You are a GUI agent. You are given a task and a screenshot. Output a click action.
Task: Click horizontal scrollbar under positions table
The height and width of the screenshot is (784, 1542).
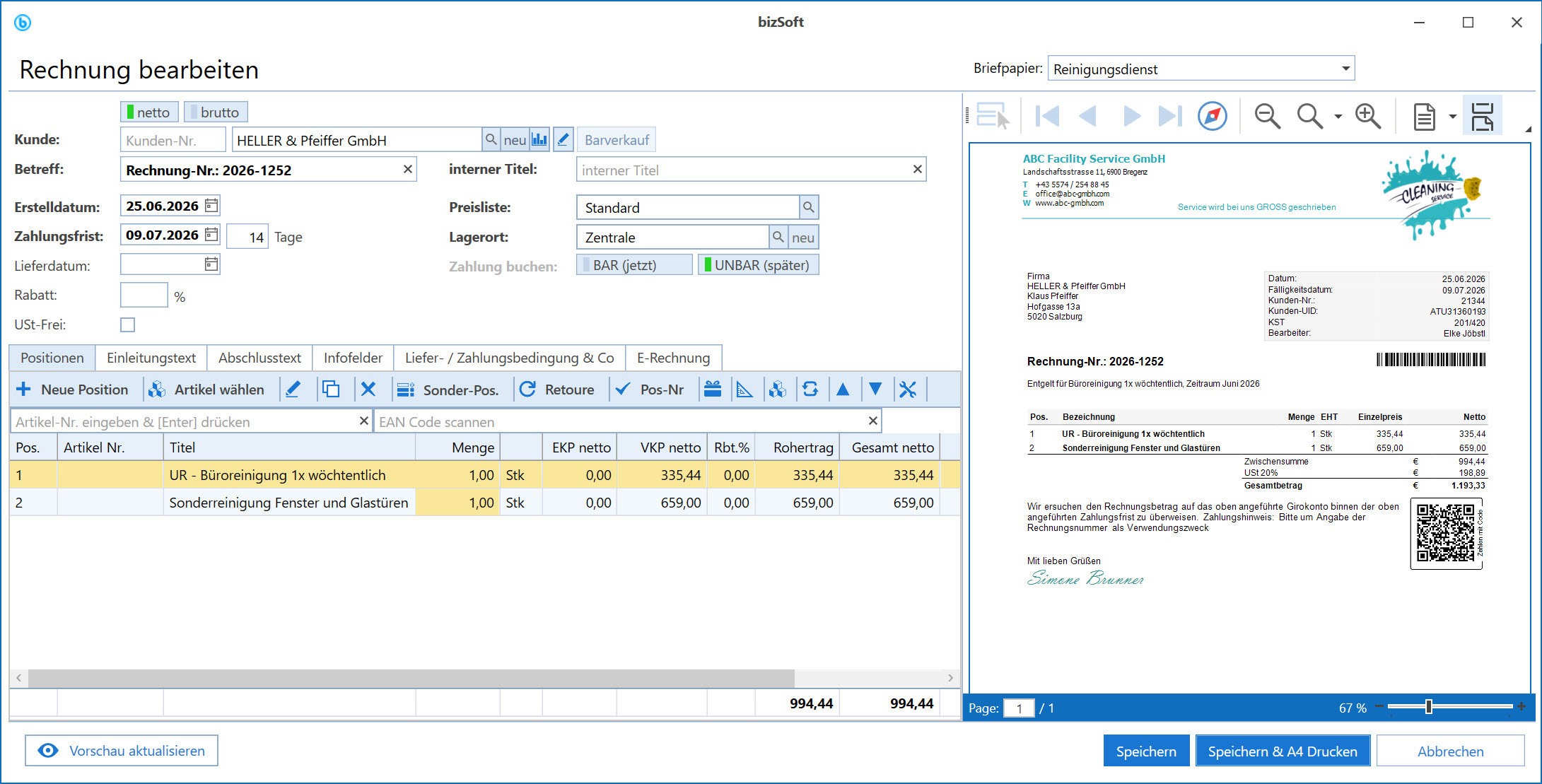(411, 678)
